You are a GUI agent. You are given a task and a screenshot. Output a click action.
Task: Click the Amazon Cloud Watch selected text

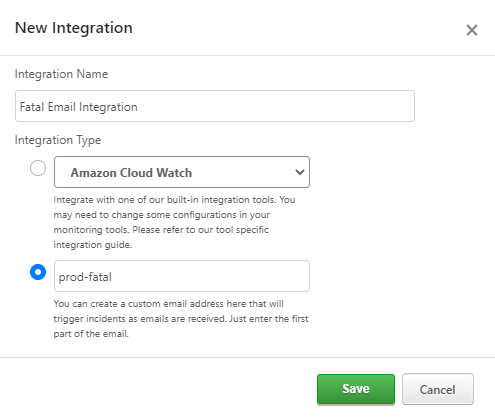click(131, 173)
